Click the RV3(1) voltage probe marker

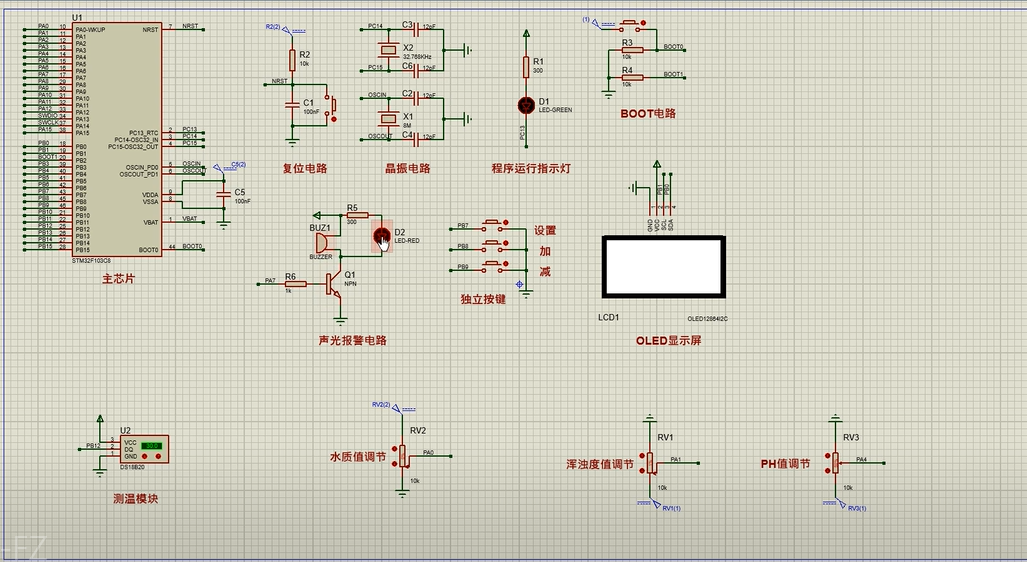coord(843,504)
